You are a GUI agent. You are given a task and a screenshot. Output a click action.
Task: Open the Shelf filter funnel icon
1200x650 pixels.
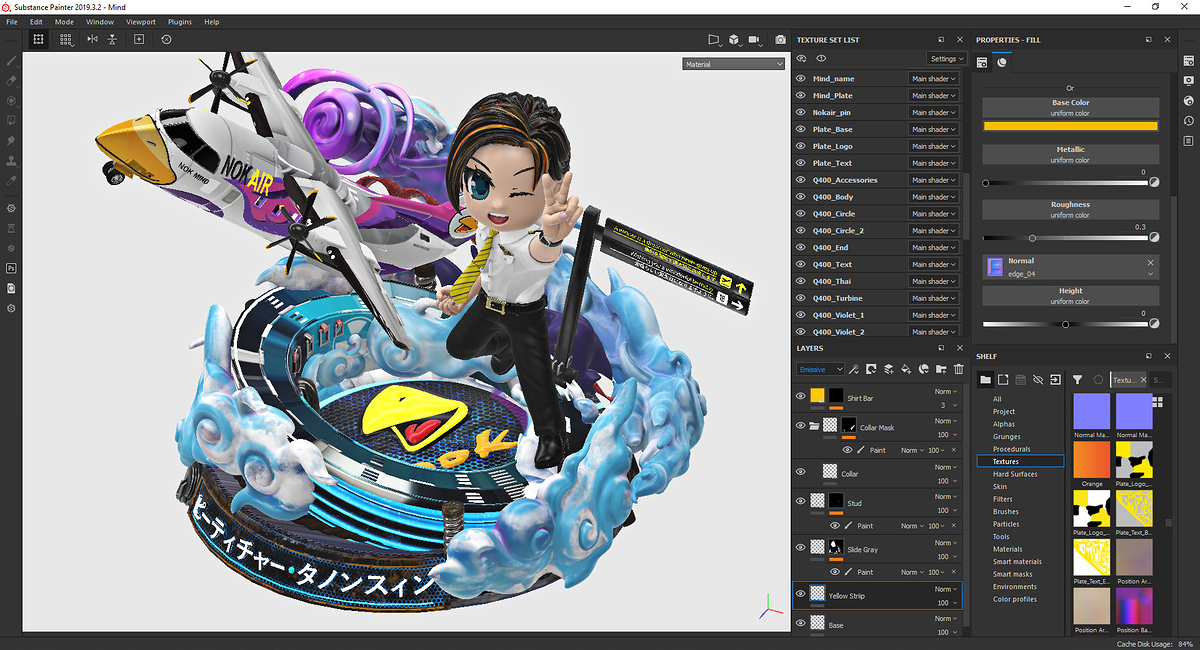(1078, 379)
